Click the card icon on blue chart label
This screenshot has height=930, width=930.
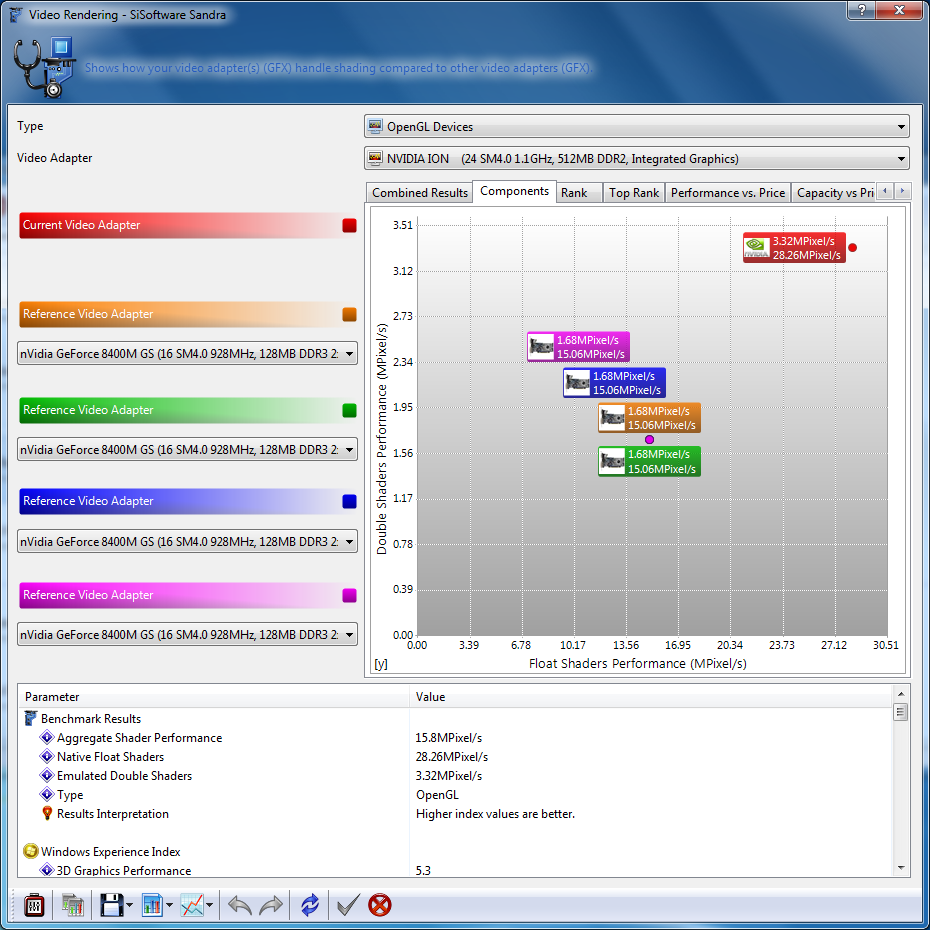click(577, 383)
